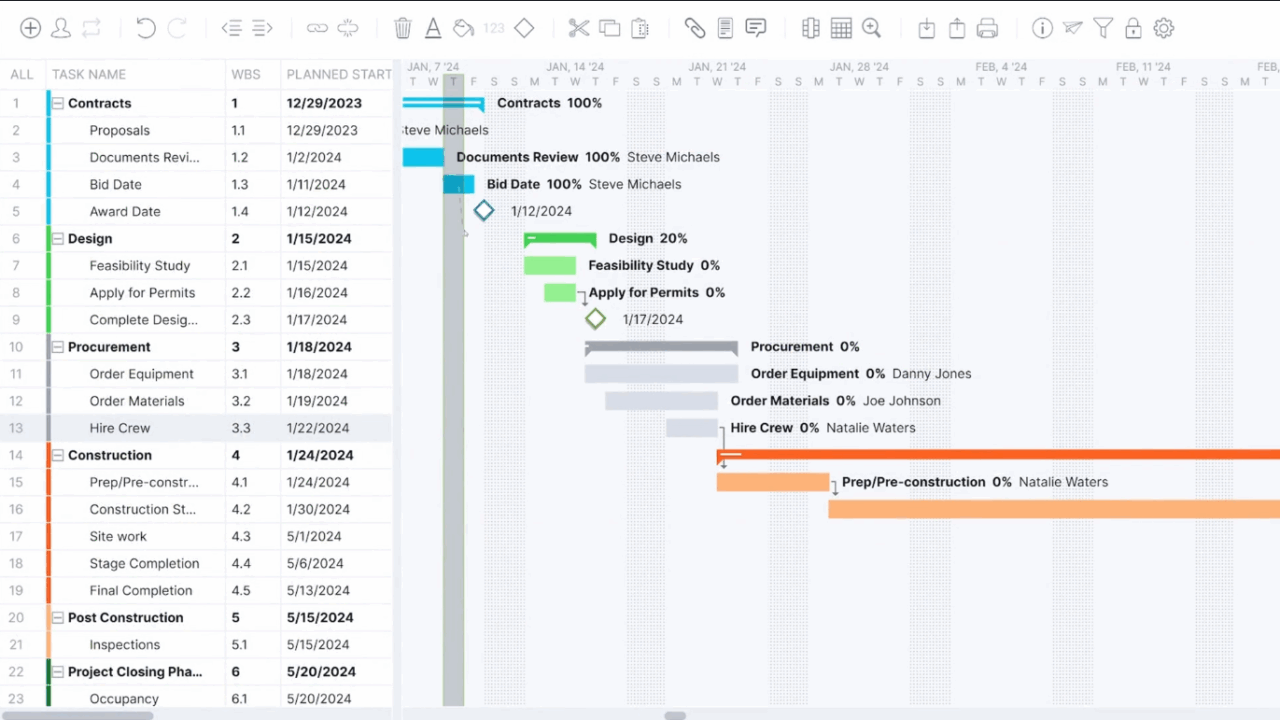1280x720 pixels.
Task: Click the add task plus icon
Action: pos(31,28)
